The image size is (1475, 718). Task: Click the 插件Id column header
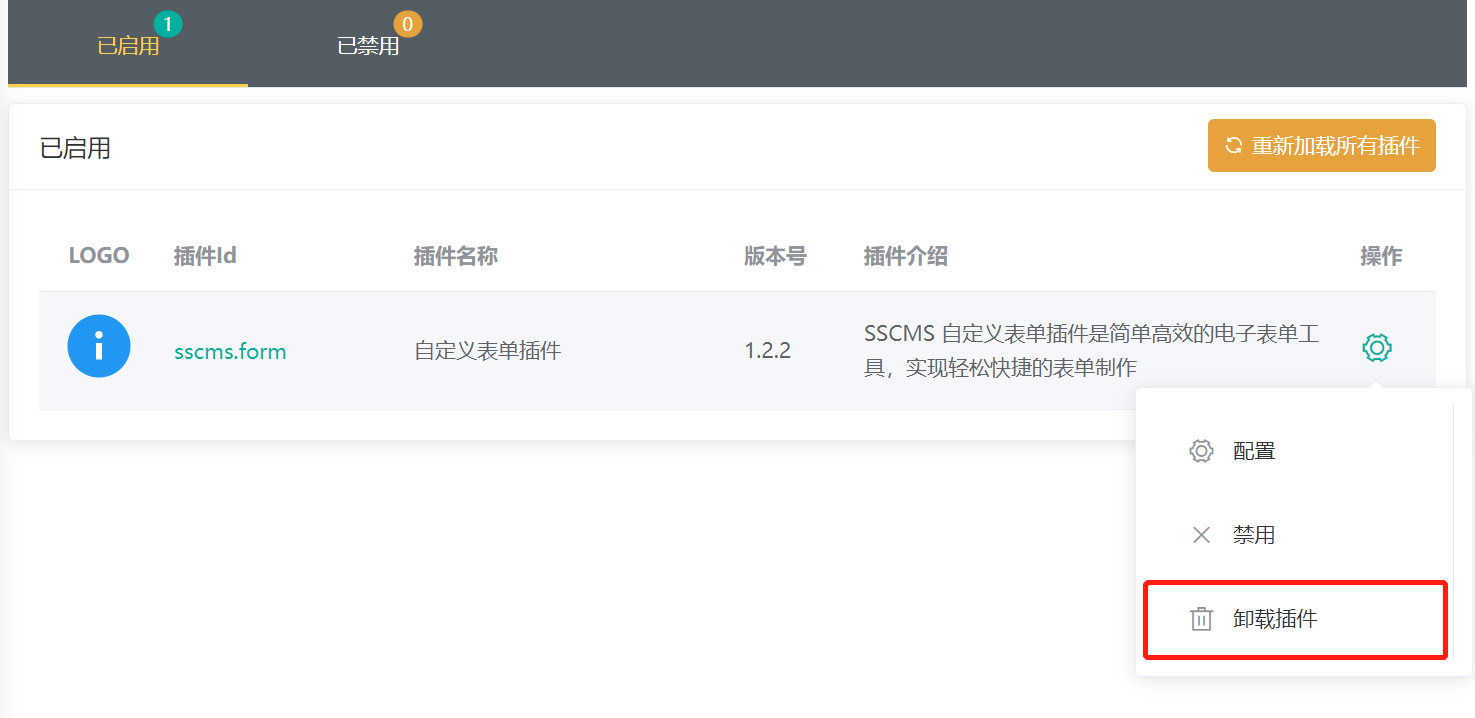pos(205,256)
